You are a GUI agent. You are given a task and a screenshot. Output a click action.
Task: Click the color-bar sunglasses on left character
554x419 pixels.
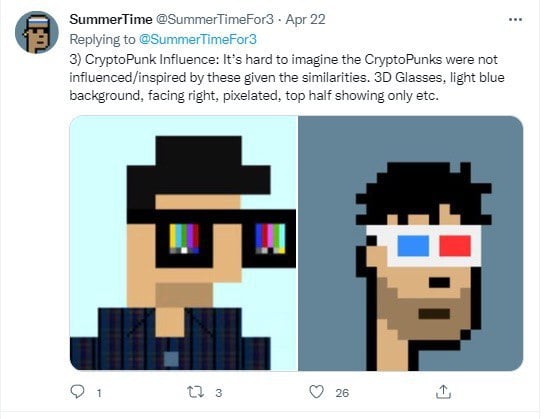[x=211, y=238]
